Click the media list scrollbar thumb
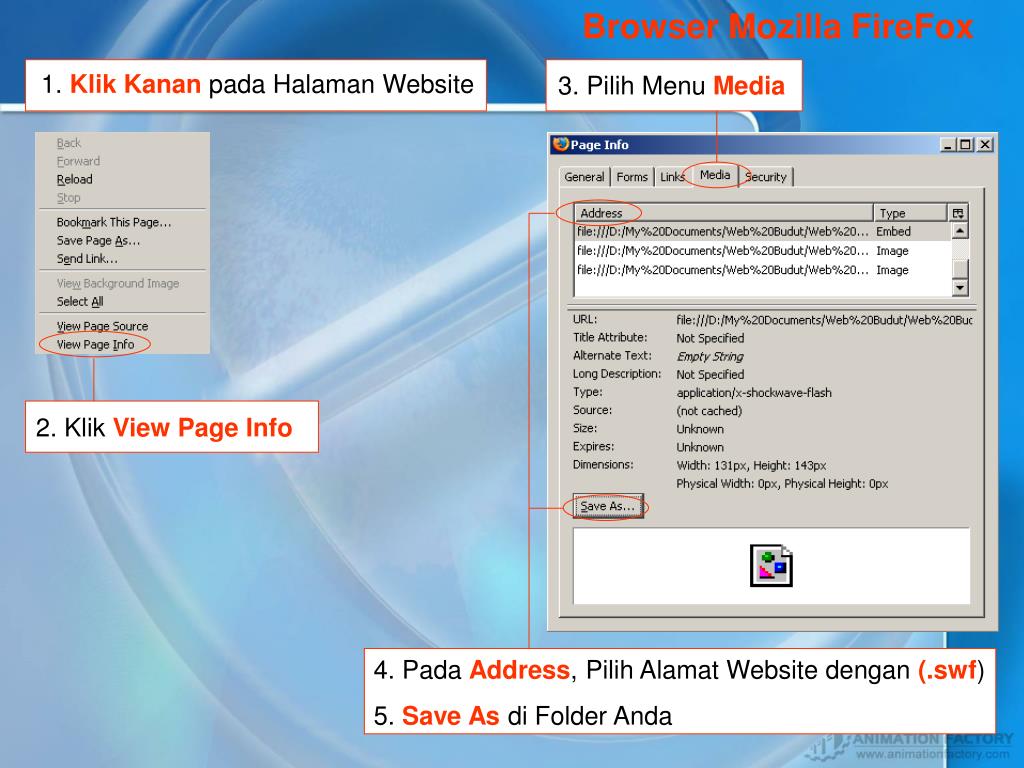Image resolution: width=1024 pixels, height=768 pixels. coord(959,268)
